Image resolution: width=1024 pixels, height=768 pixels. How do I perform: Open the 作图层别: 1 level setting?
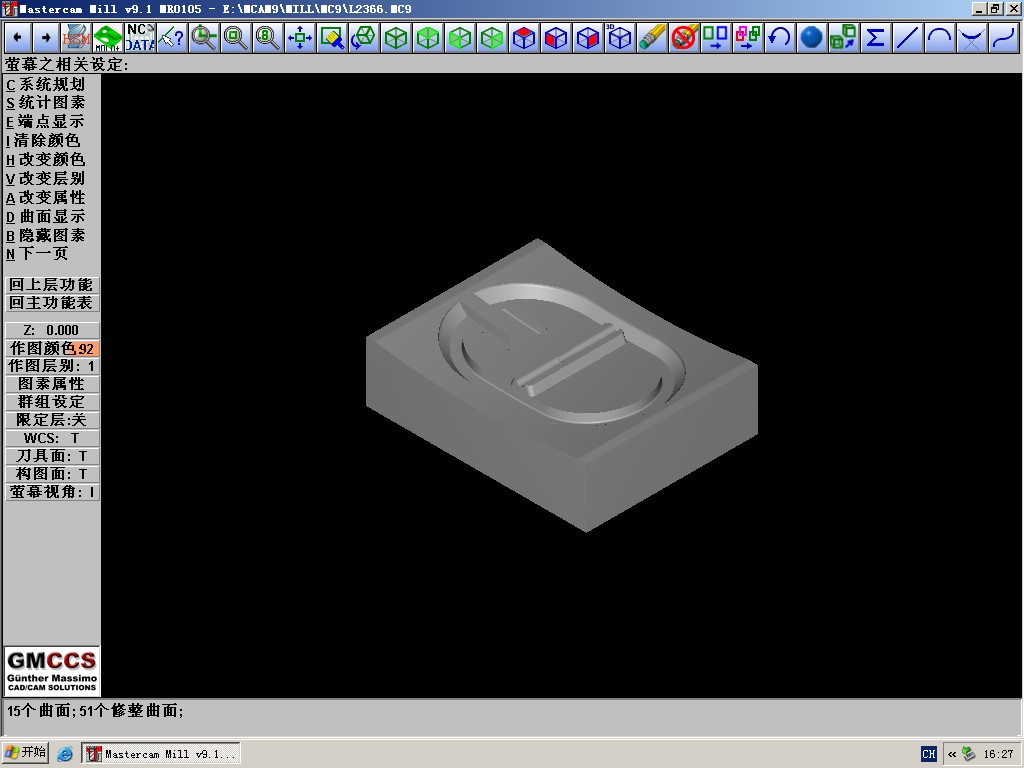click(52, 366)
